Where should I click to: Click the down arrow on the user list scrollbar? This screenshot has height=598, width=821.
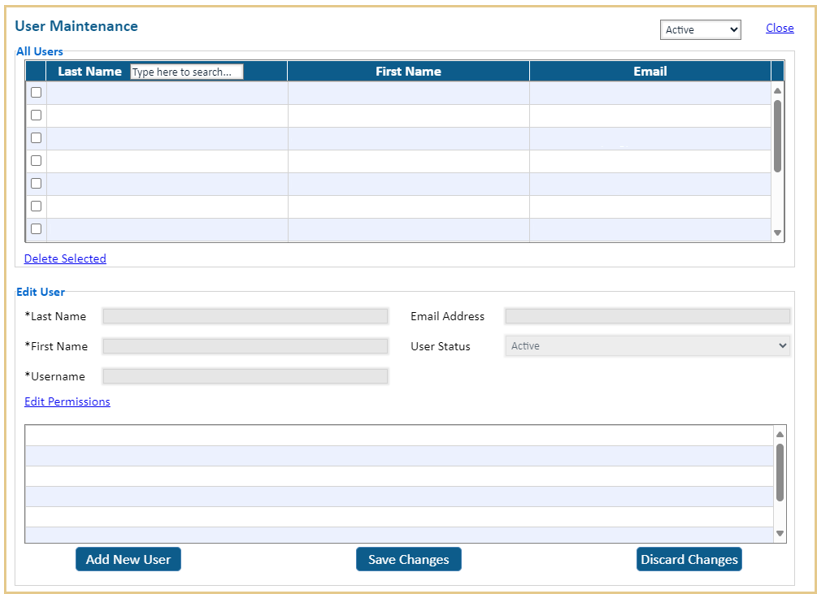[x=777, y=231]
